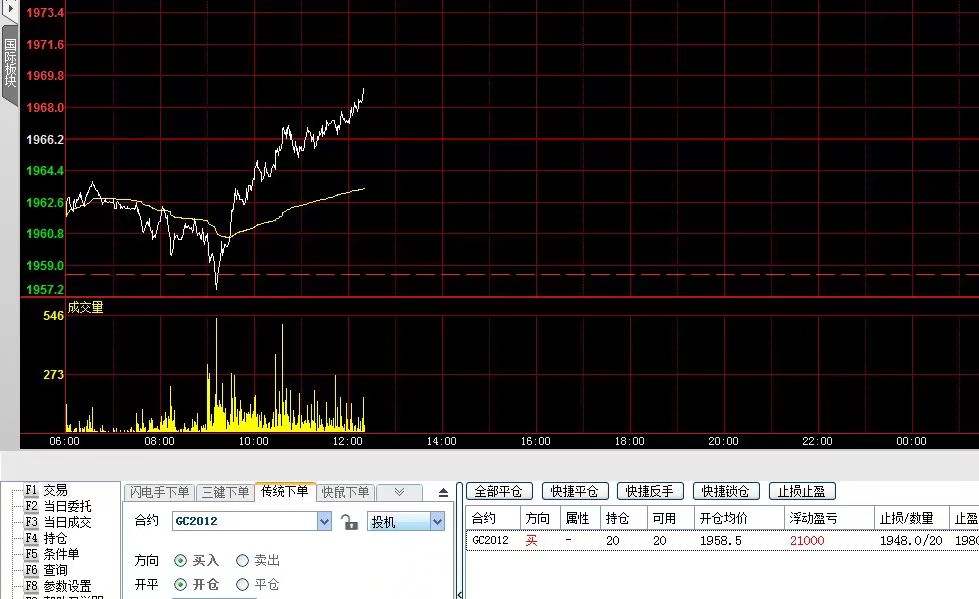The width and height of the screenshot is (979, 599).
Task: Click the 全部平仓 button
Action: [x=498, y=492]
